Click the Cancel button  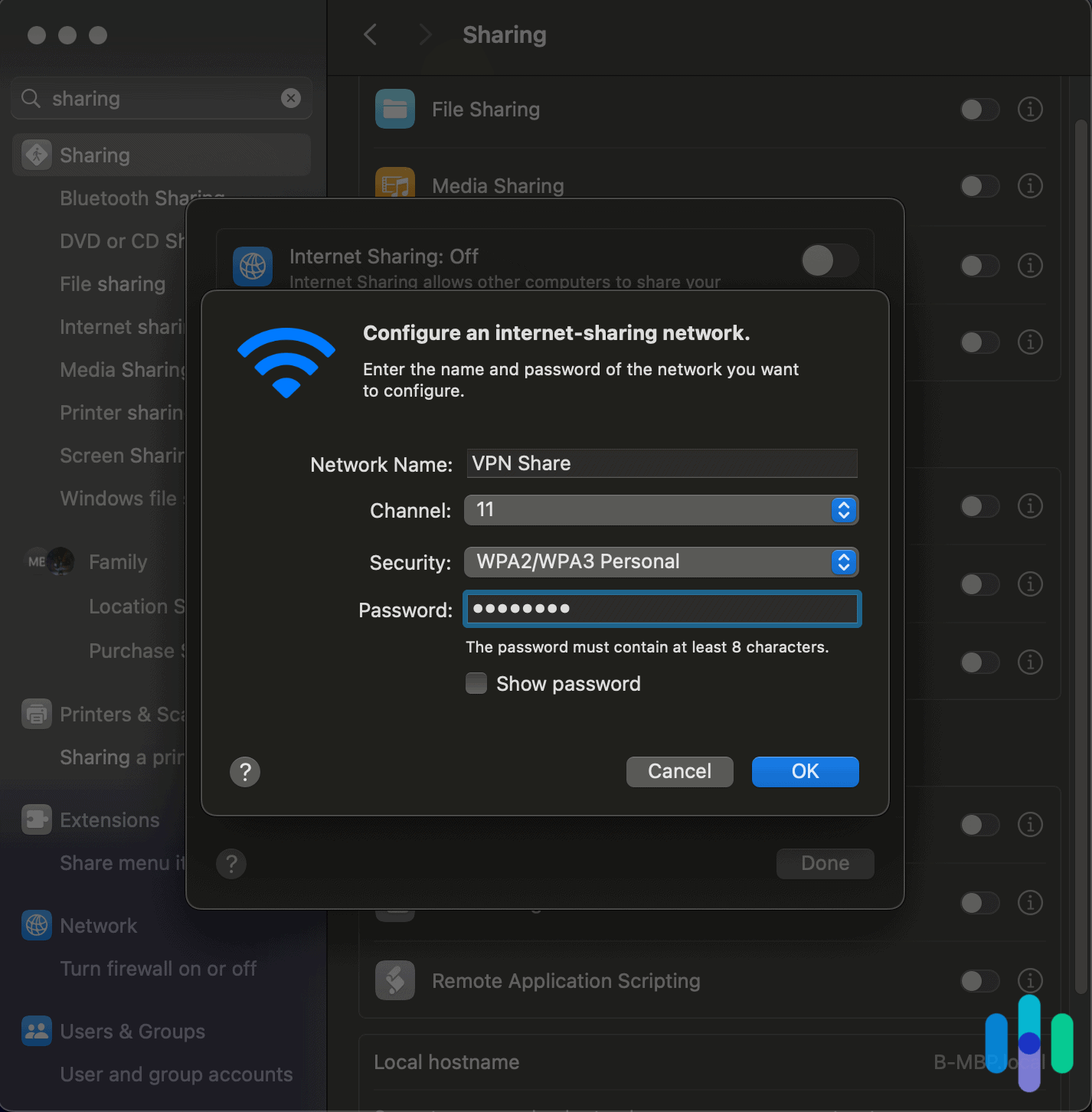(x=679, y=771)
